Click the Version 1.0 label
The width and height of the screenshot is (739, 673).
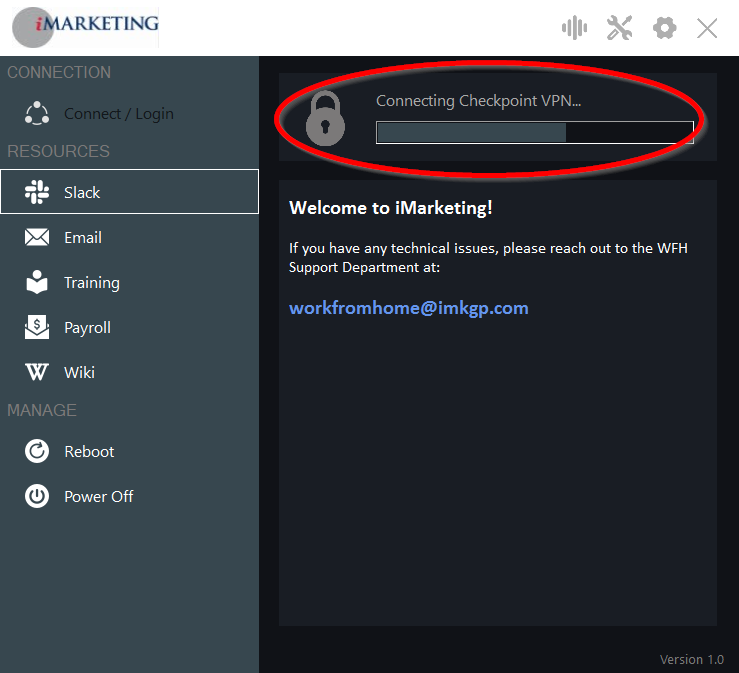point(691,660)
